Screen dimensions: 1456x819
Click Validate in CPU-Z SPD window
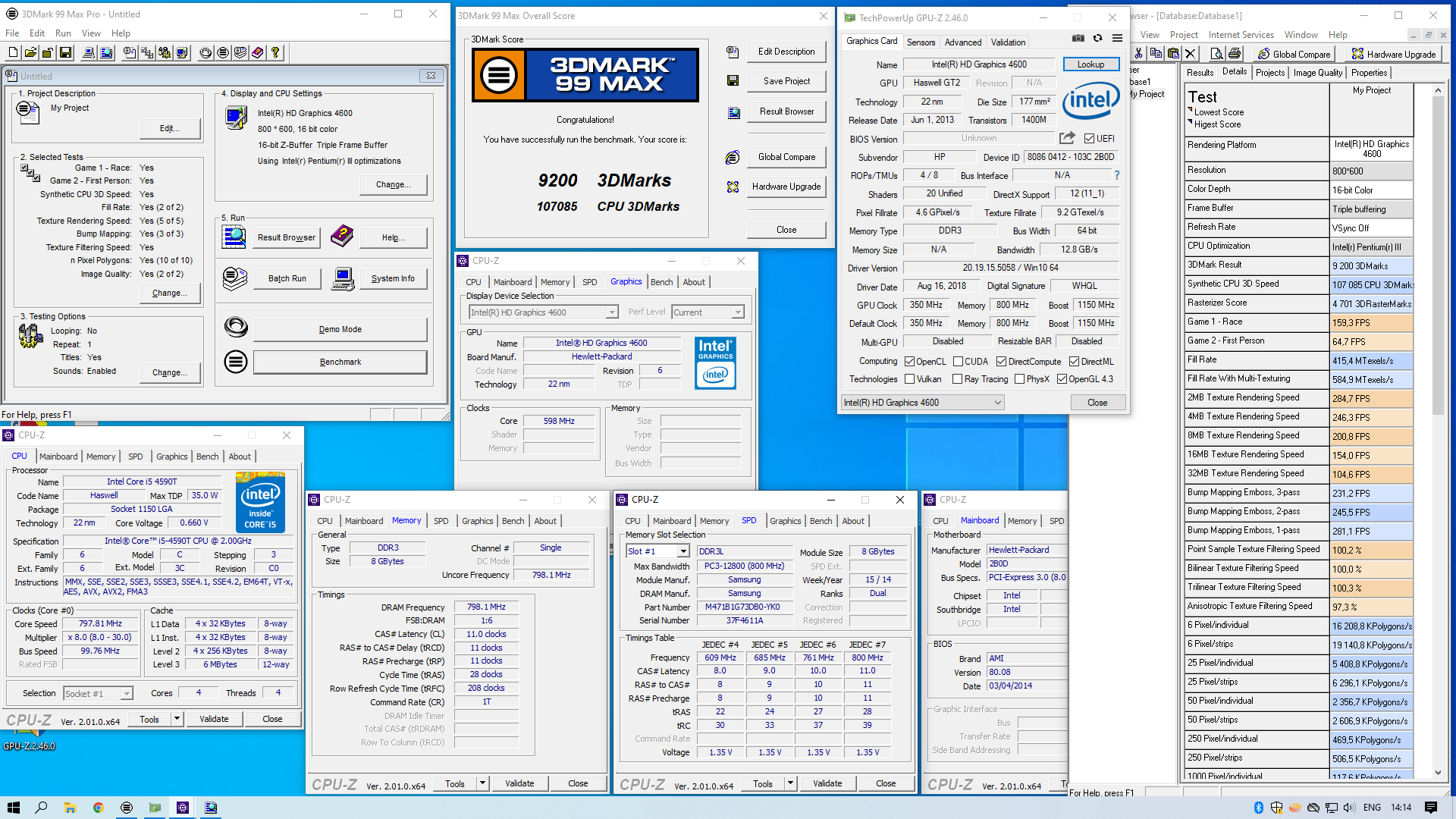[x=827, y=783]
